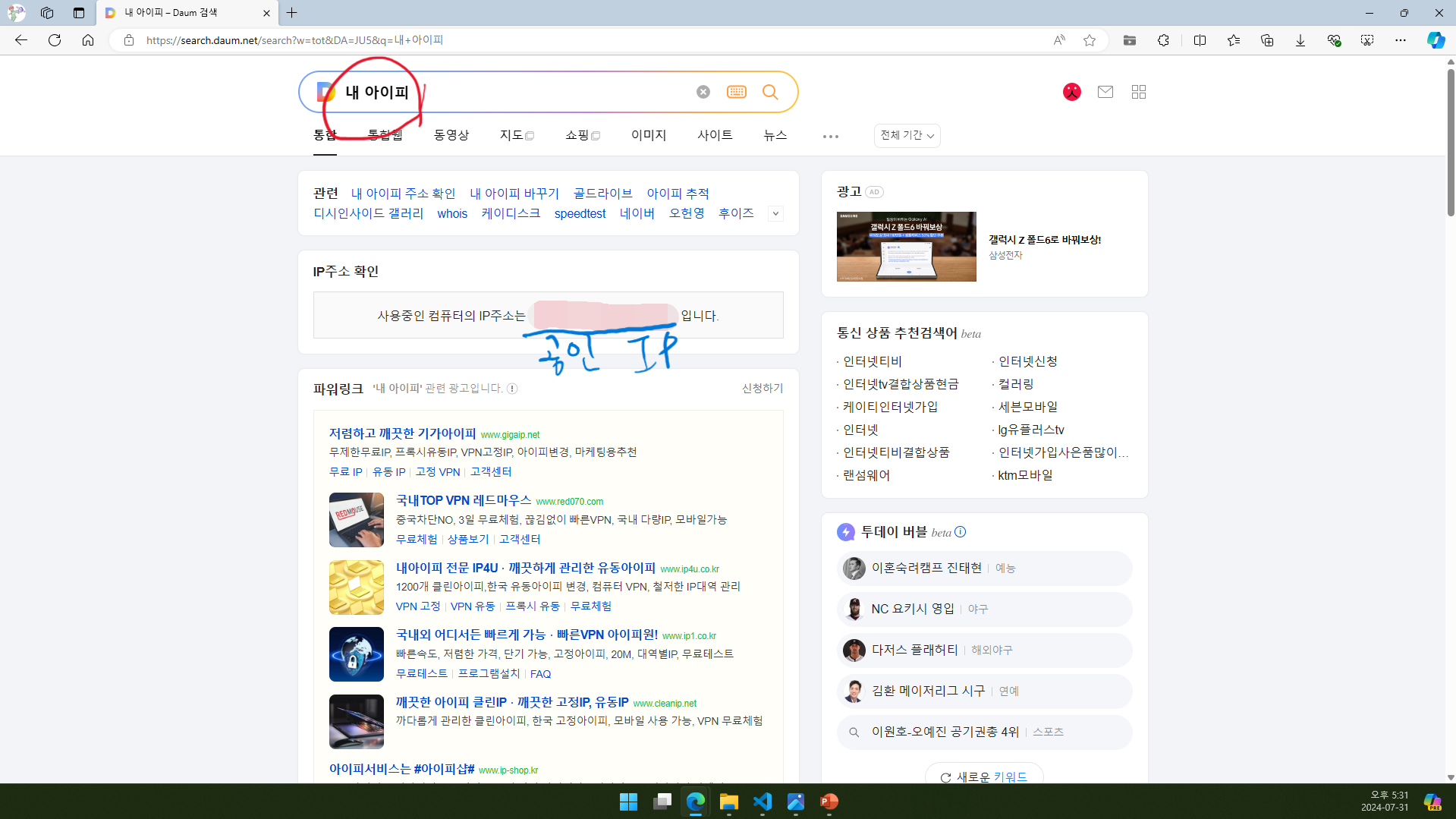Open Edge settings and more menu
1456x819 pixels.
coord(1401,40)
